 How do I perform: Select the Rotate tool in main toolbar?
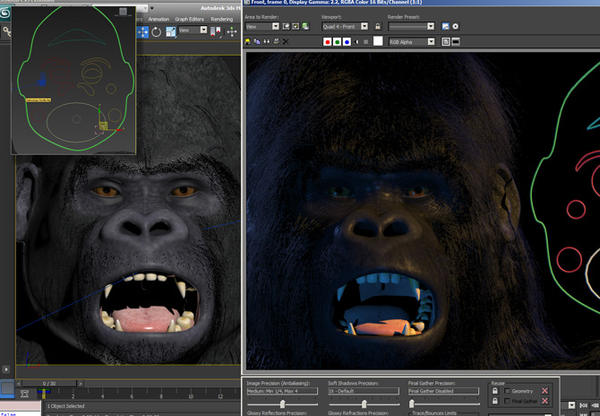pyautogui.click(x=156, y=31)
